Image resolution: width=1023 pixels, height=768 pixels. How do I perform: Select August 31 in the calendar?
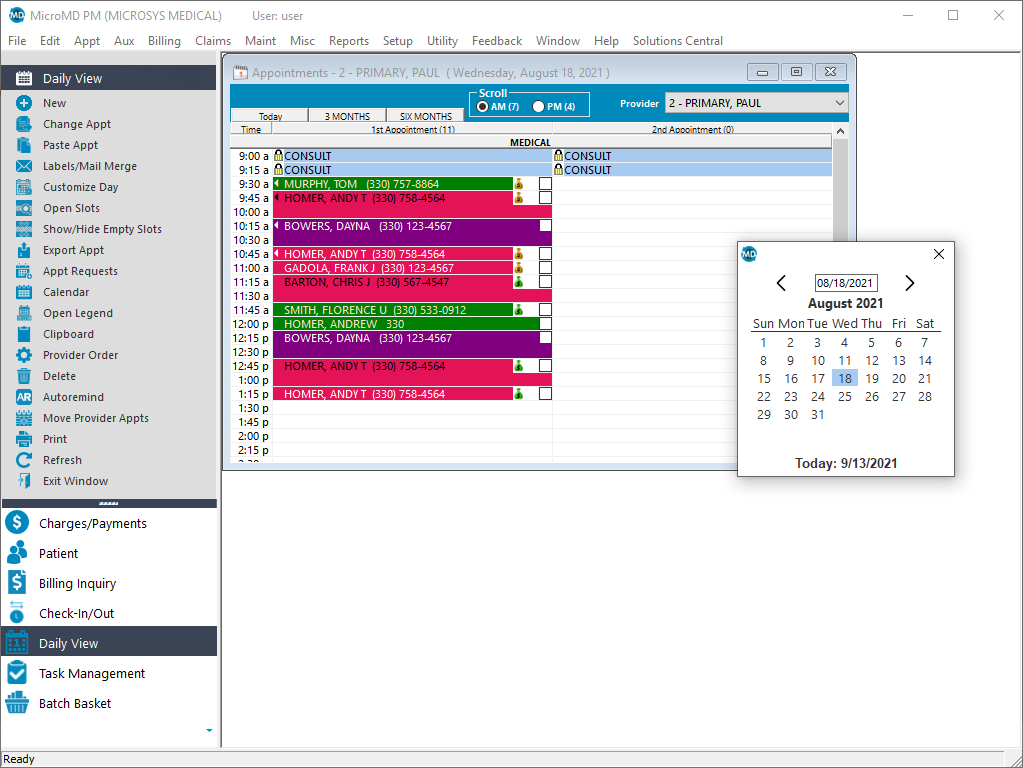[817, 414]
